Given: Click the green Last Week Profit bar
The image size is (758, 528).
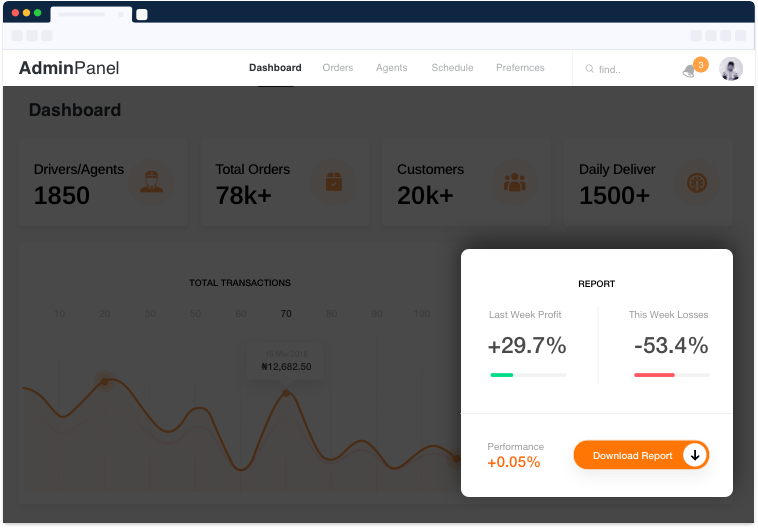Looking at the screenshot, I should tap(501, 375).
